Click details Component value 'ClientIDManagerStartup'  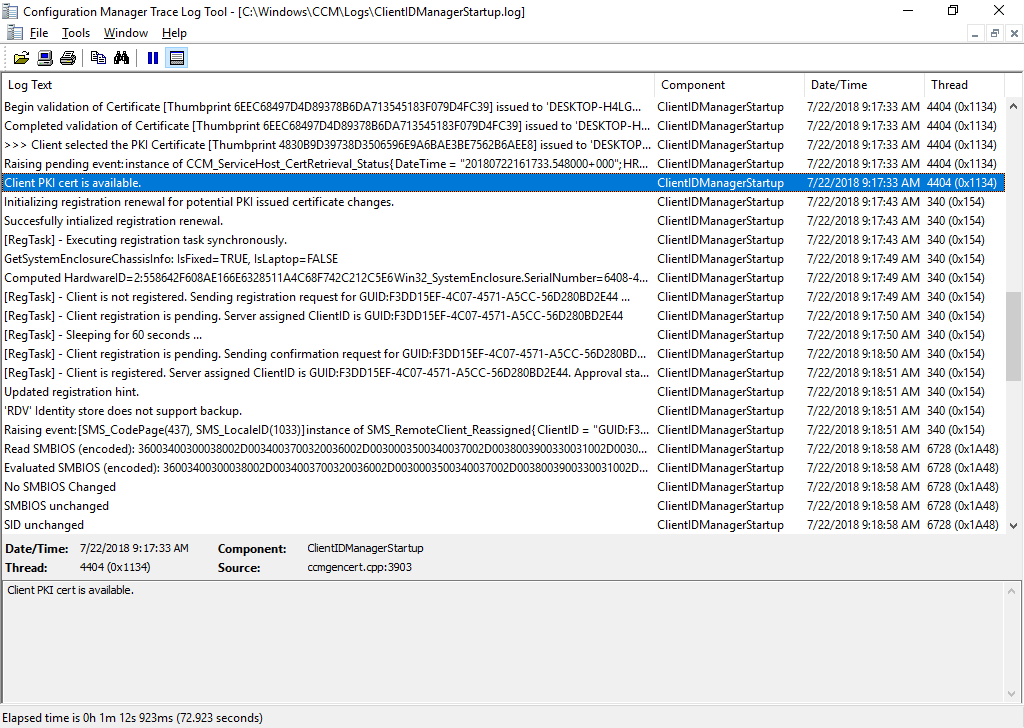click(365, 548)
